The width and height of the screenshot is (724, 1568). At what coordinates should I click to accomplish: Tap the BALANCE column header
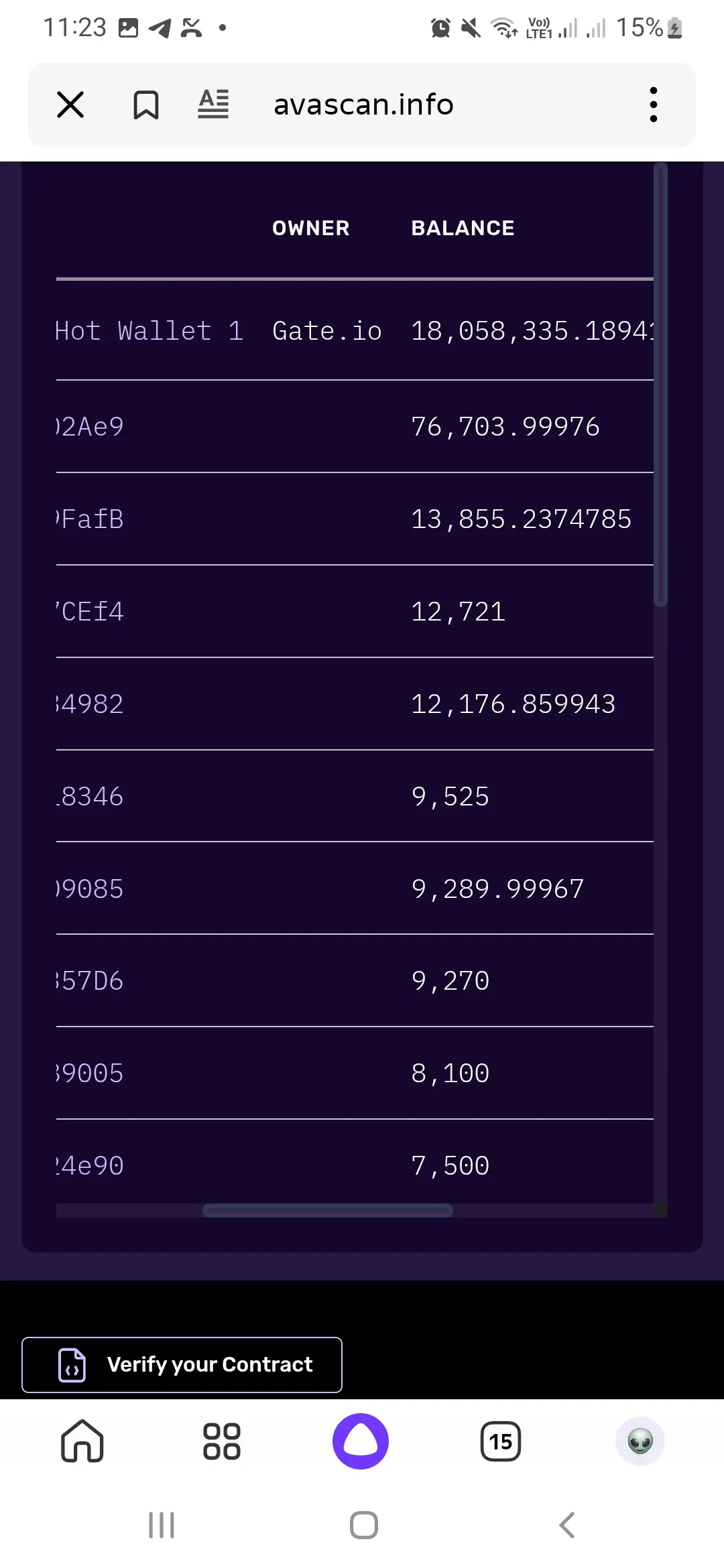coord(463,228)
